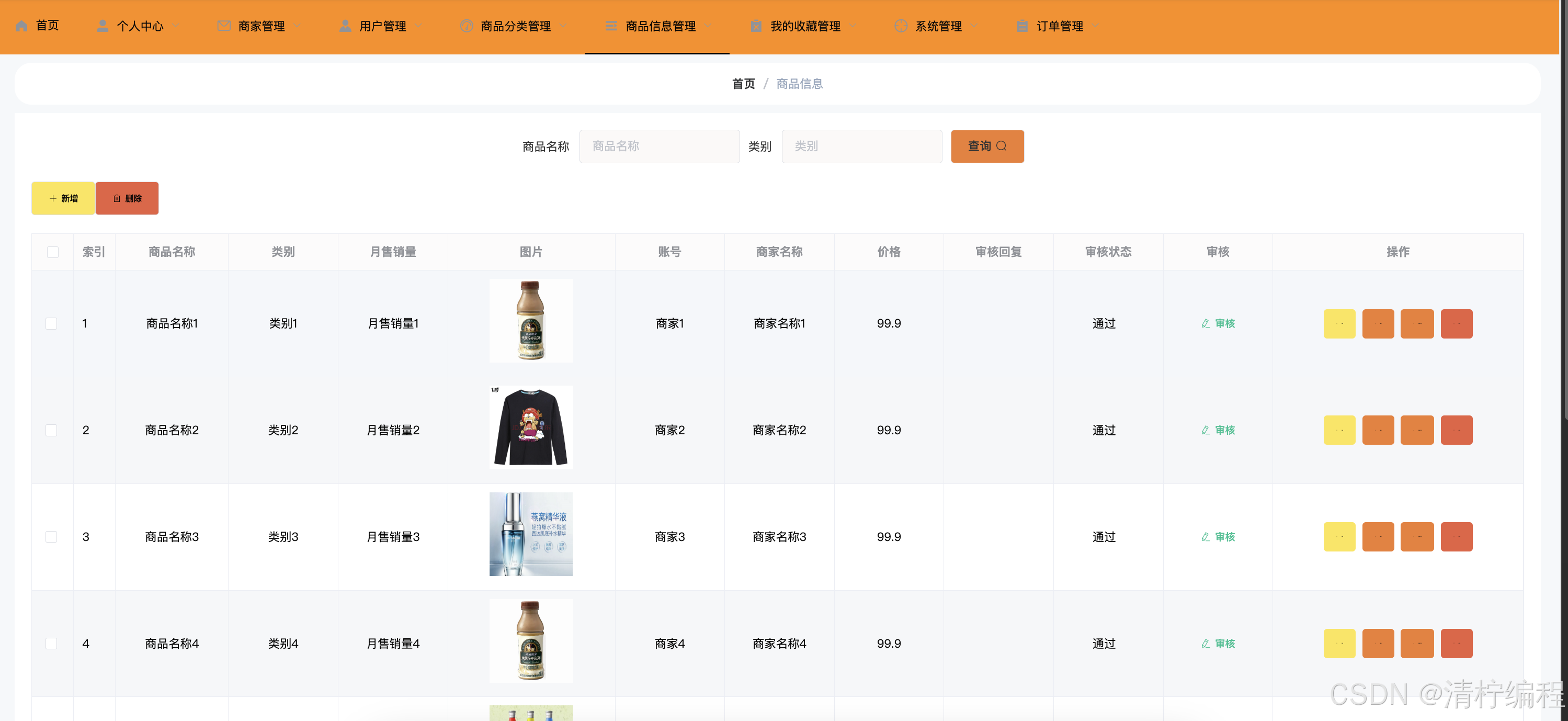Image resolution: width=1568 pixels, height=721 pixels.
Task: Click the clipboard icon beside 我的收藏管理
Action: point(756,26)
